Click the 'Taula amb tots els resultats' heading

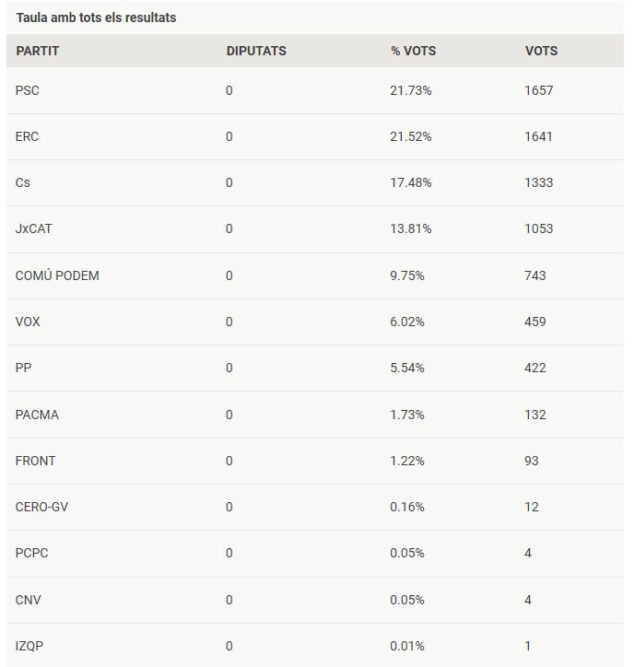pyautogui.click(x=96, y=17)
